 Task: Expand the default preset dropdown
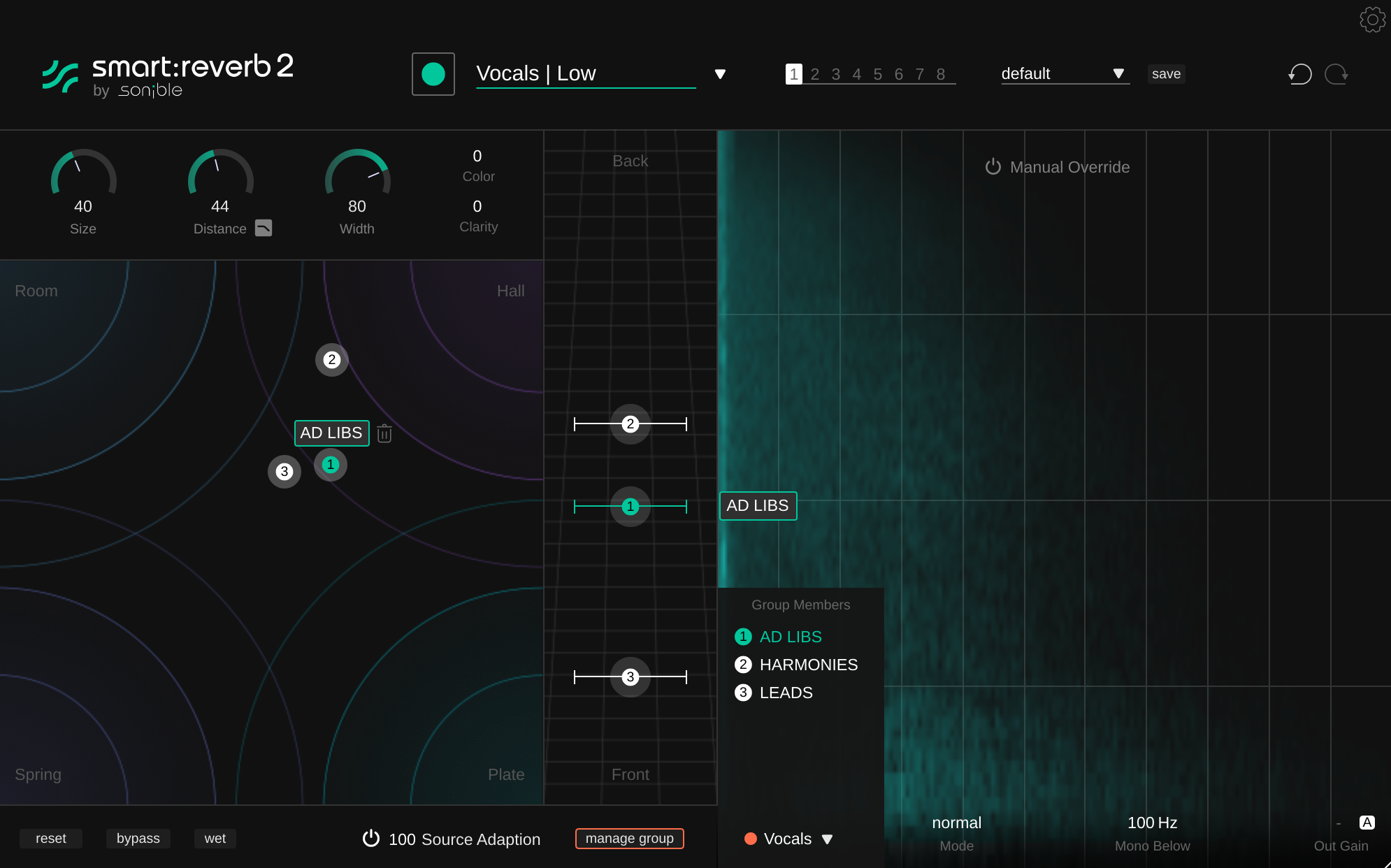pyautogui.click(x=1118, y=74)
